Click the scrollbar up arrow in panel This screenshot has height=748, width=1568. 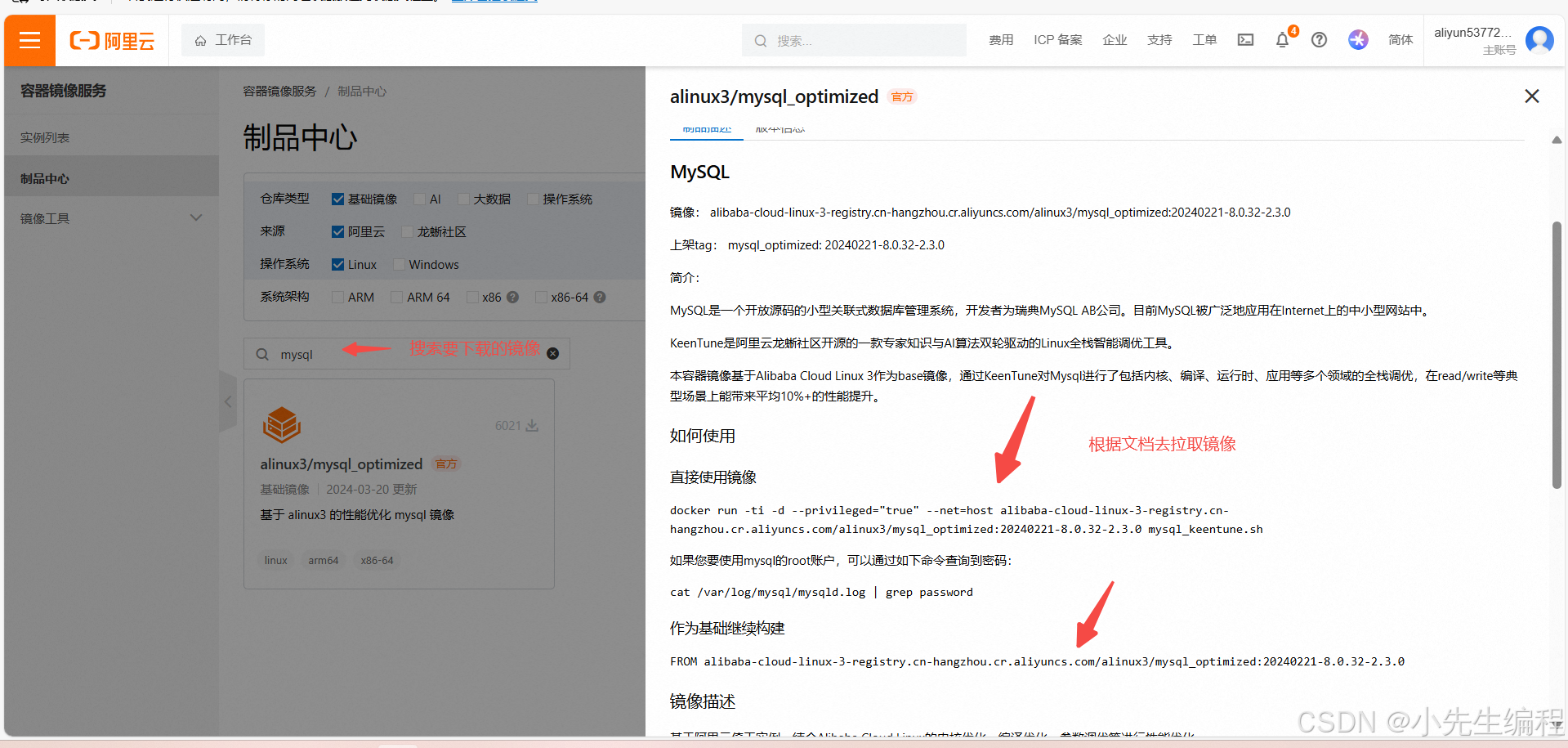1557,141
